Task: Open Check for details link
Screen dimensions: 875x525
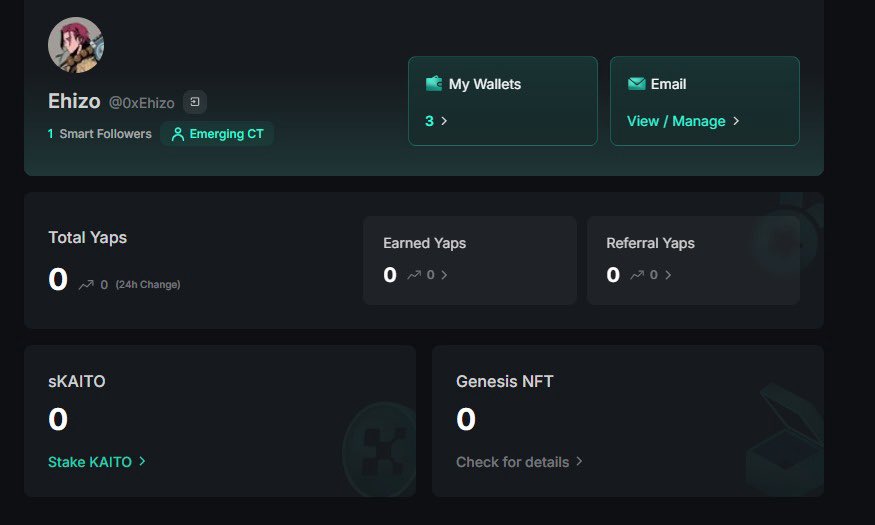Action: [512, 462]
